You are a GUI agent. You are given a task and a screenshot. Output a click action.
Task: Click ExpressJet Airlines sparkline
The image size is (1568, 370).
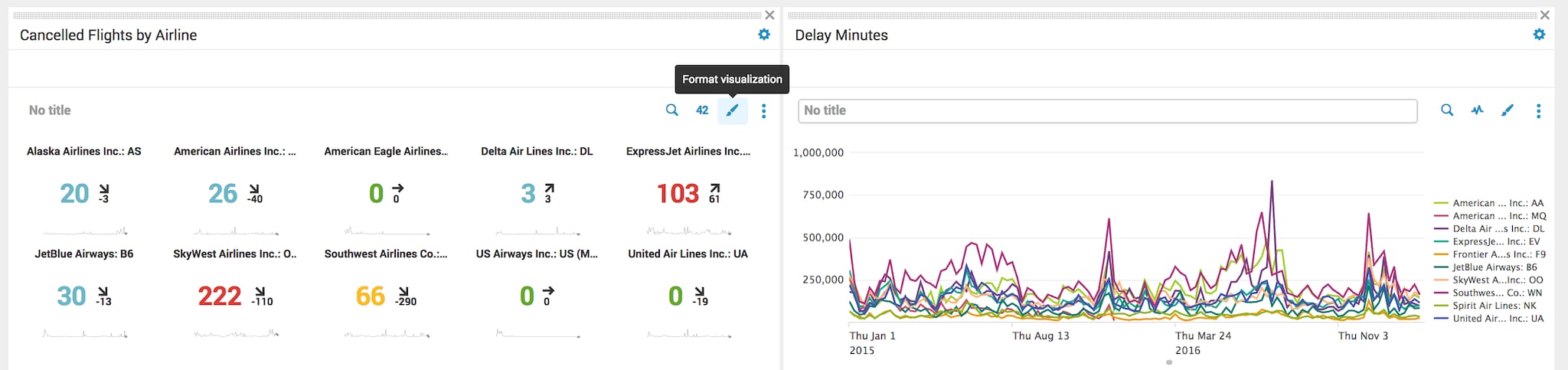[x=688, y=230]
